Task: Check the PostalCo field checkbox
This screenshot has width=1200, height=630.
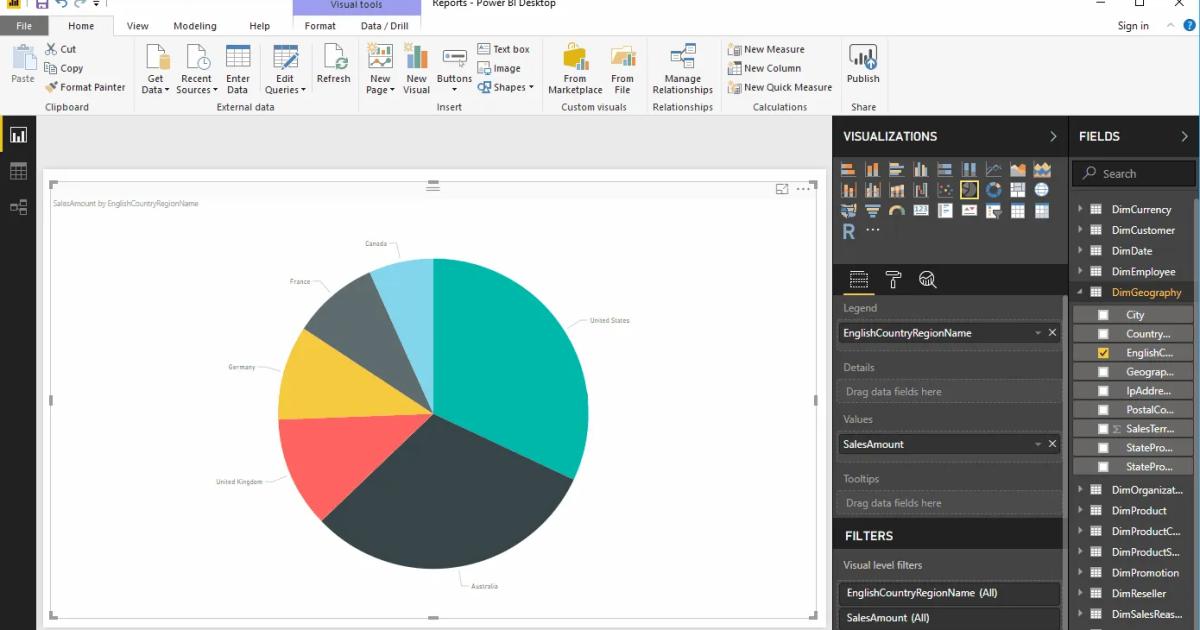Action: (1101, 409)
